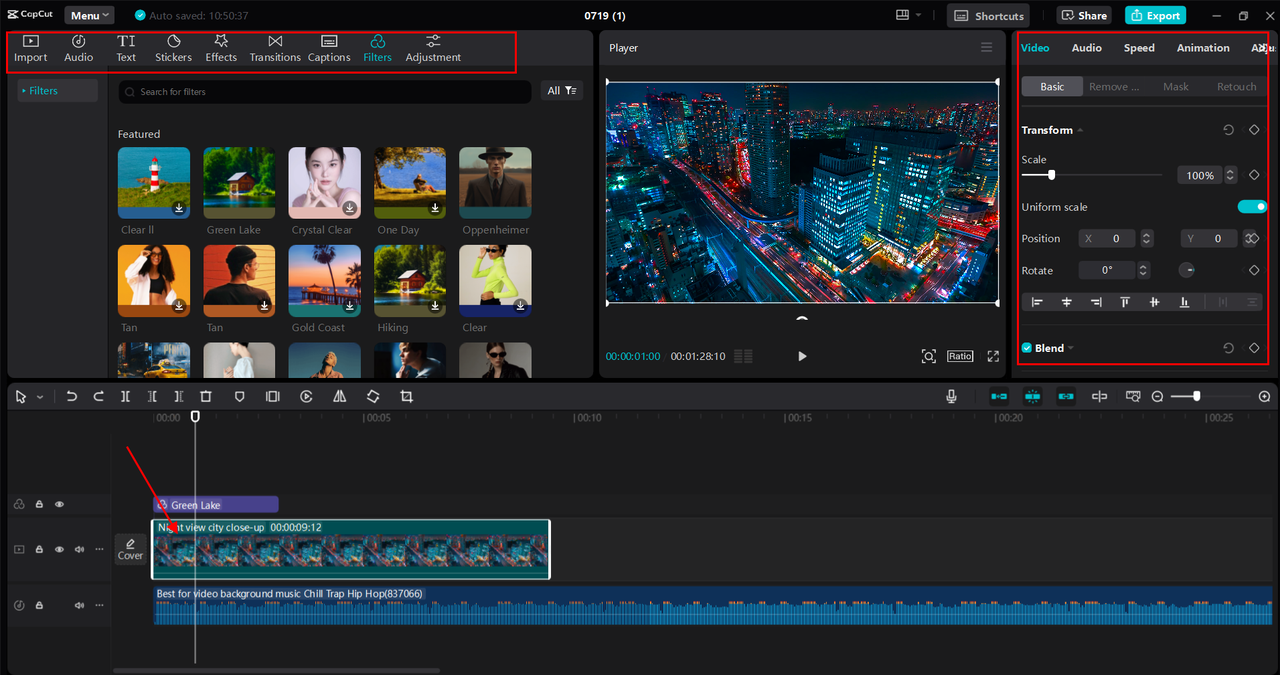Click the Scale percentage stepper
Screen dimensions: 1280x675
(1230, 175)
